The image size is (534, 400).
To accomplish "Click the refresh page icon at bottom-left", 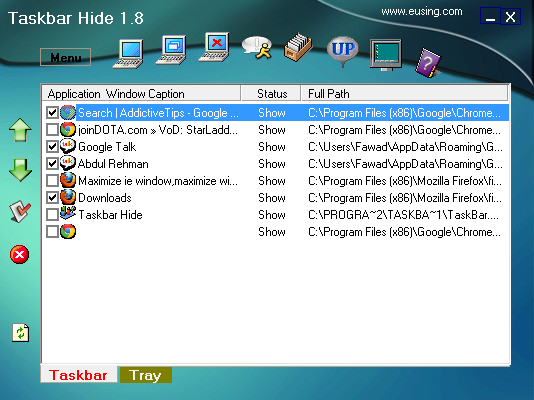I will [x=21, y=333].
